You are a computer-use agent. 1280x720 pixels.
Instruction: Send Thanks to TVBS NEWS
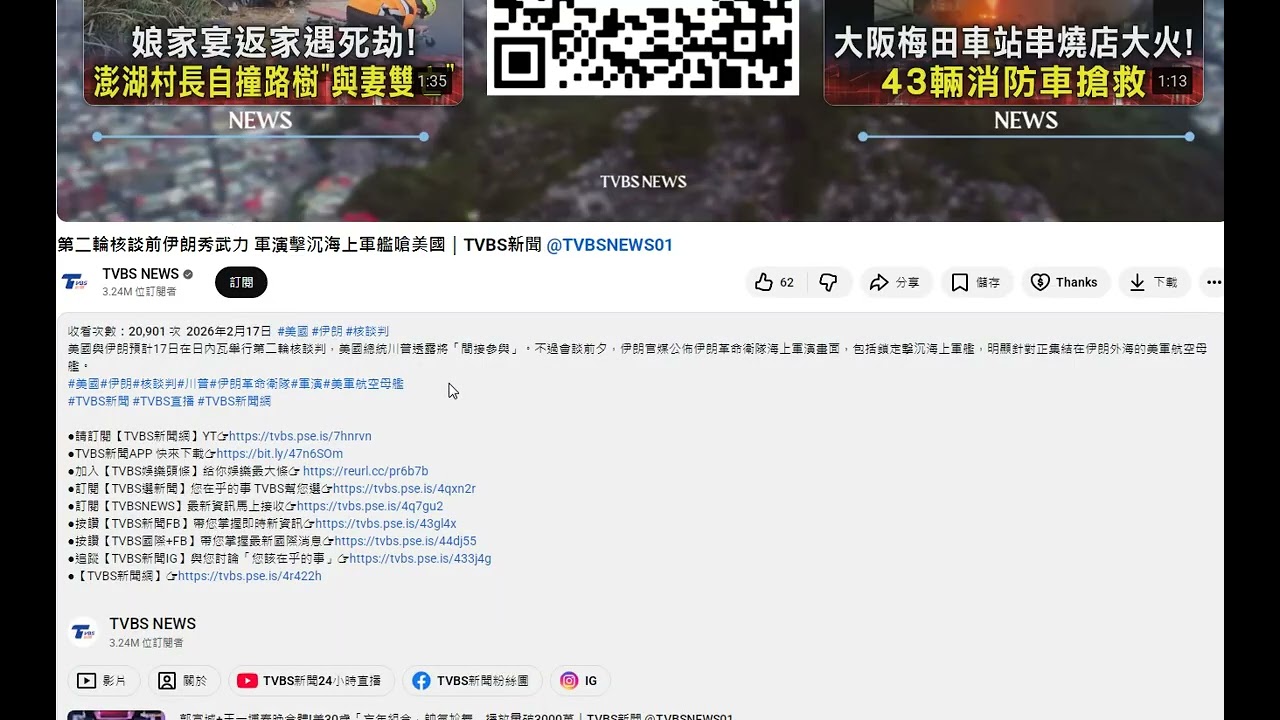coord(1064,283)
